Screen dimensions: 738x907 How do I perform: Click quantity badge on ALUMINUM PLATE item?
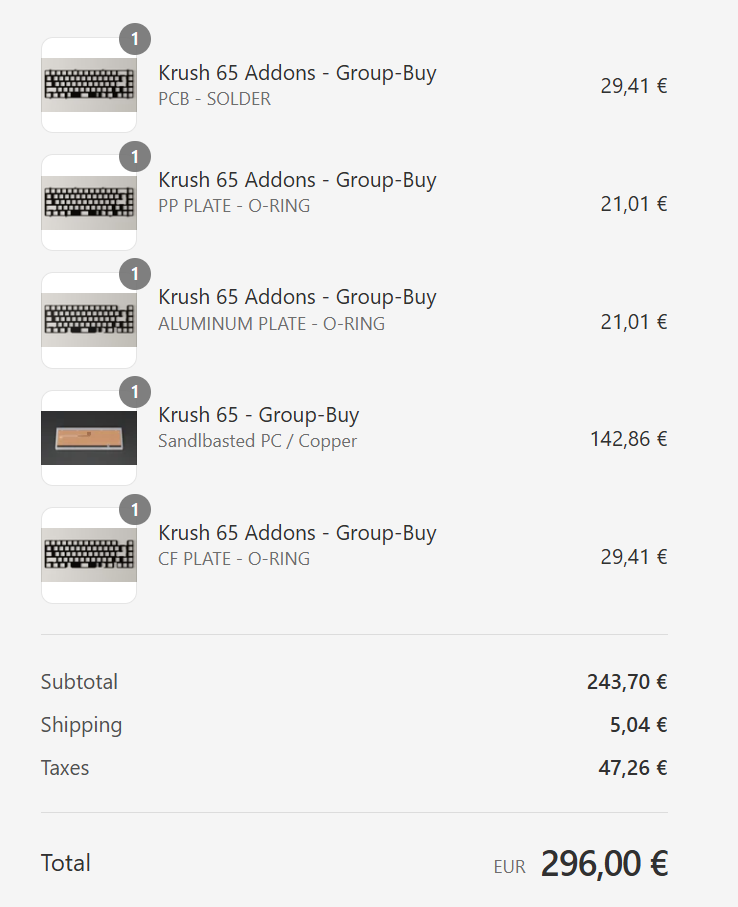[x=135, y=274]
